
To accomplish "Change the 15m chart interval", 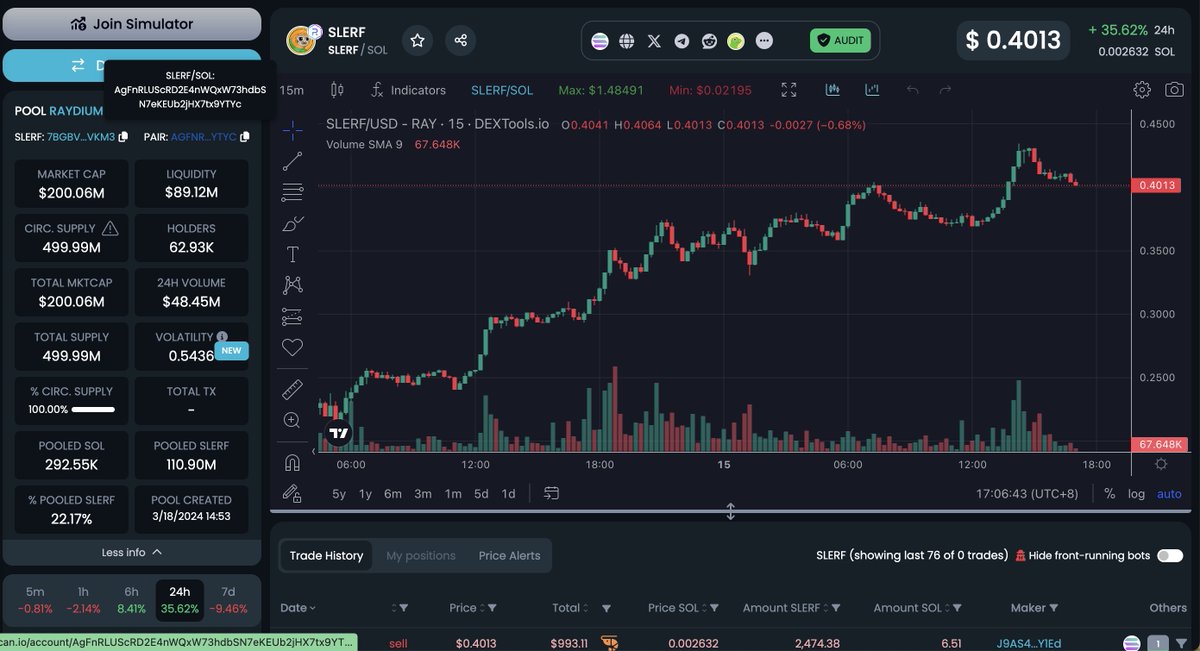I will pyautogui.click(x=292, y=90).
